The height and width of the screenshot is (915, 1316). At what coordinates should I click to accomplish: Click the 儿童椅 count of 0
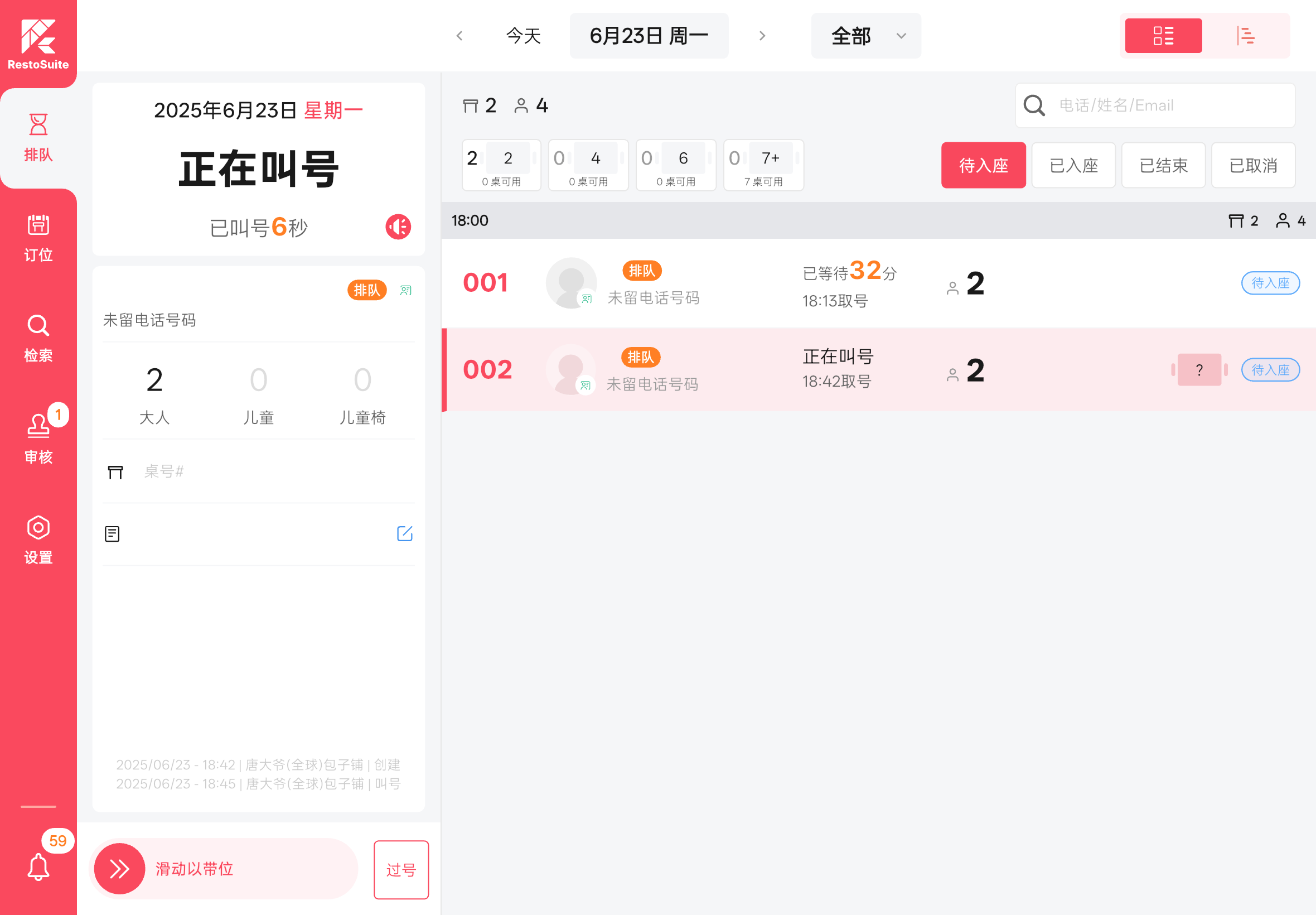click(362, 379)
